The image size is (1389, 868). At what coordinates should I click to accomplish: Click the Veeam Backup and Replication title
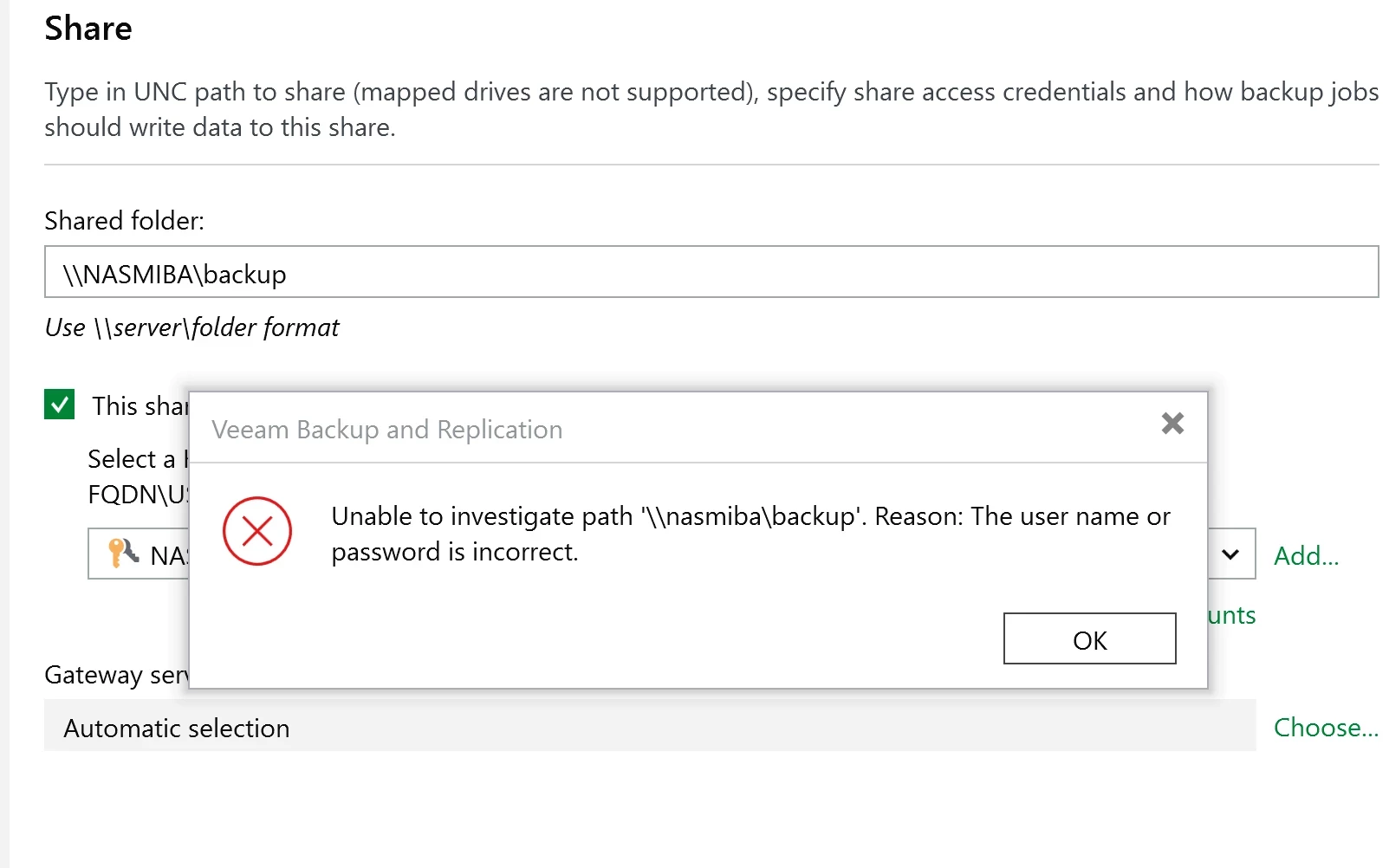(387, 430)
